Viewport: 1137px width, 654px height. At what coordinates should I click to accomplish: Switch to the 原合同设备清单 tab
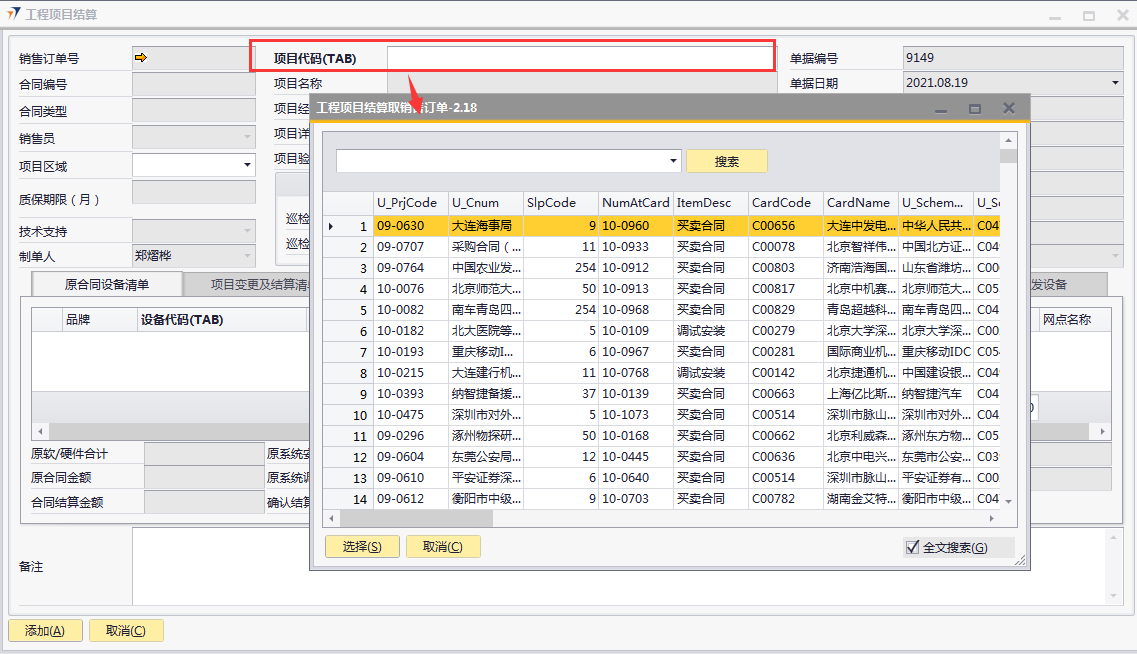click(x=107, y=284)
